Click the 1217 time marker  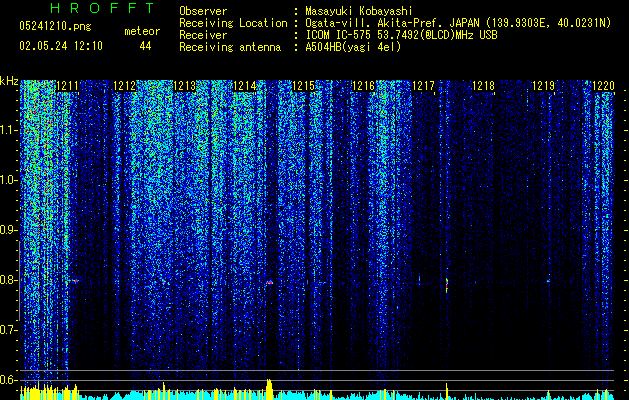(423, 86)
